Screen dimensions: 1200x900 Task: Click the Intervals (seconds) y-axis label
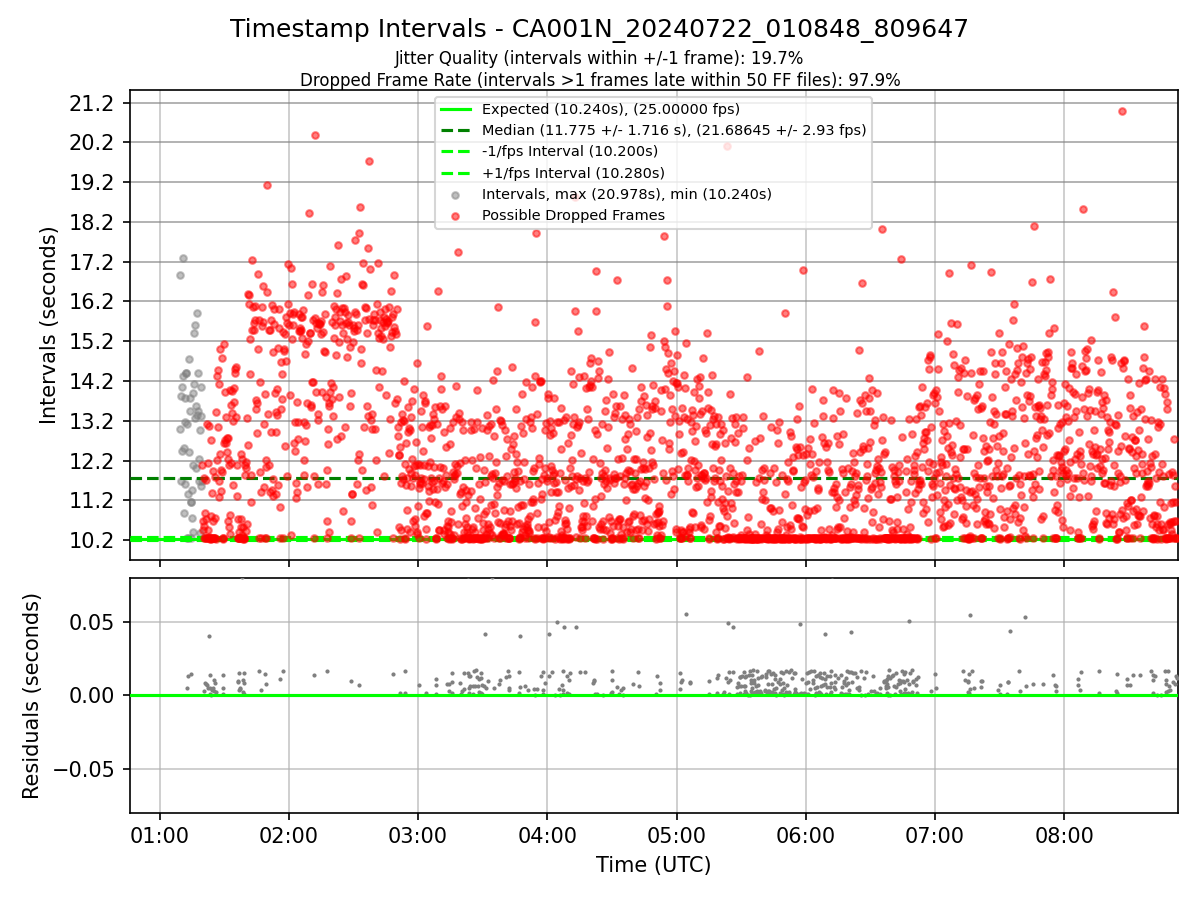pyautogui.click(x=48, y=325)
